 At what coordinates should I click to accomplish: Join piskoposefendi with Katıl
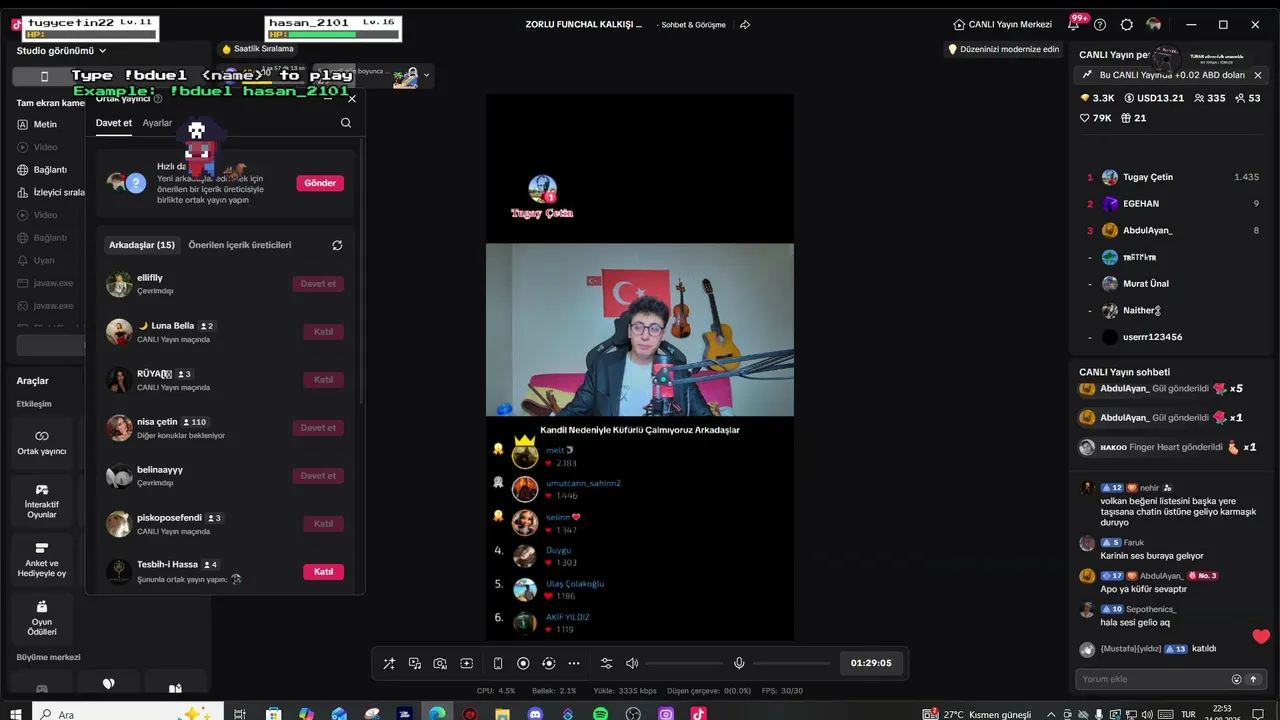tap(323, 524)
